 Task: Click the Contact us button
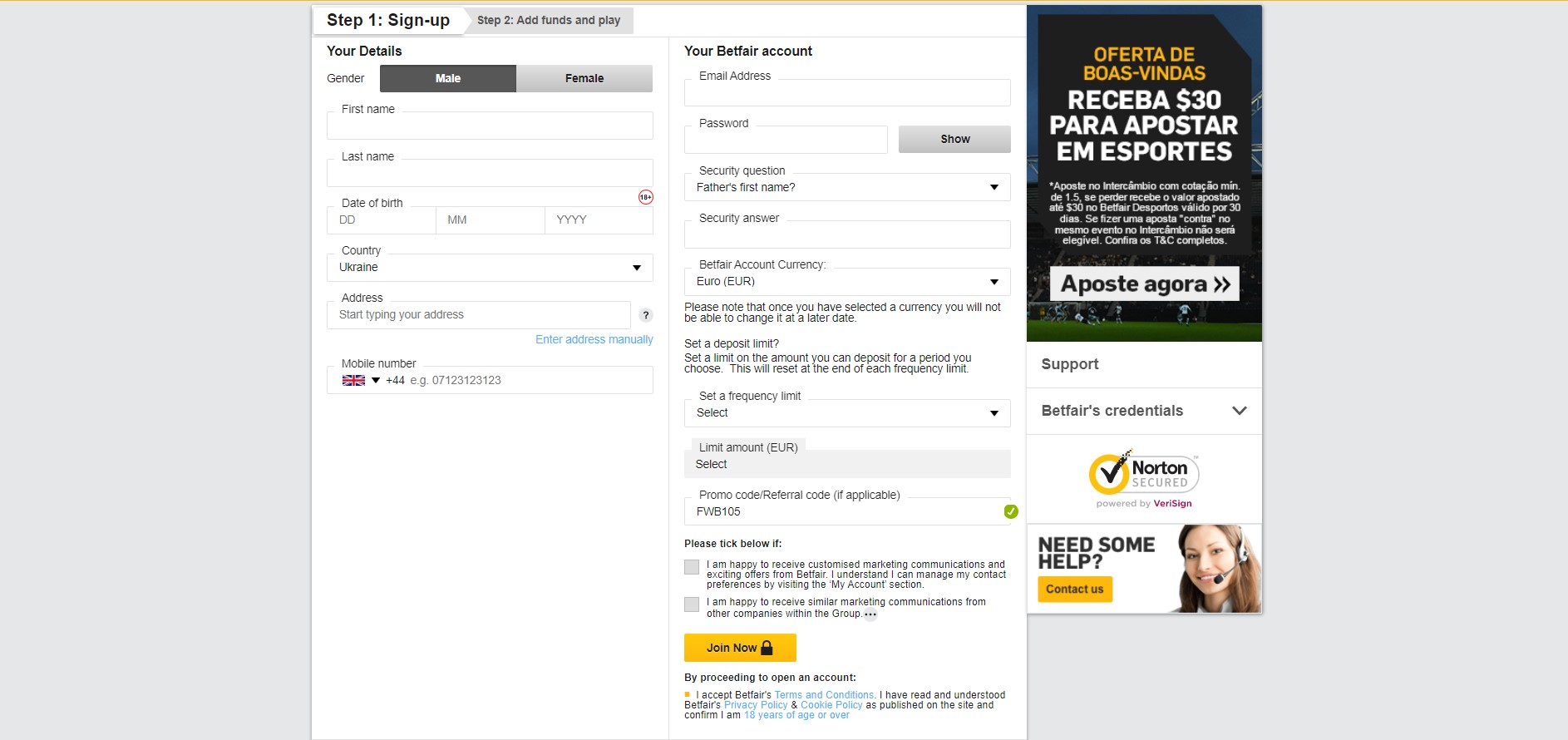[x=1075, y=589]
